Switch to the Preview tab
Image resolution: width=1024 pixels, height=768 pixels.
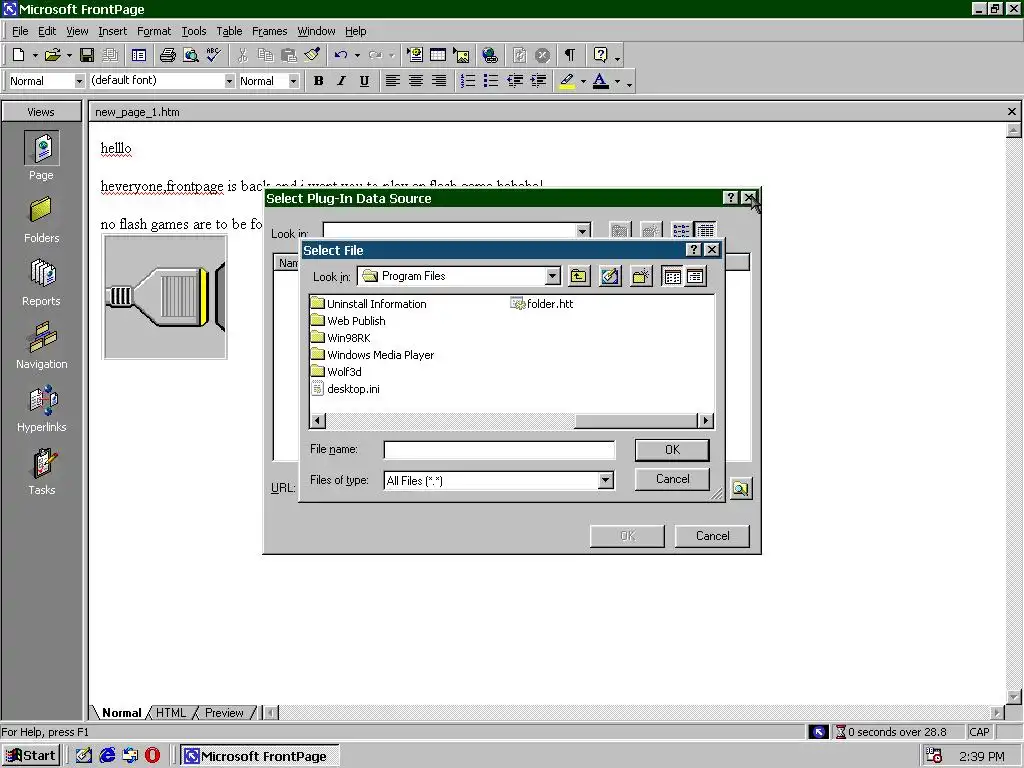(x=224, y=712)
